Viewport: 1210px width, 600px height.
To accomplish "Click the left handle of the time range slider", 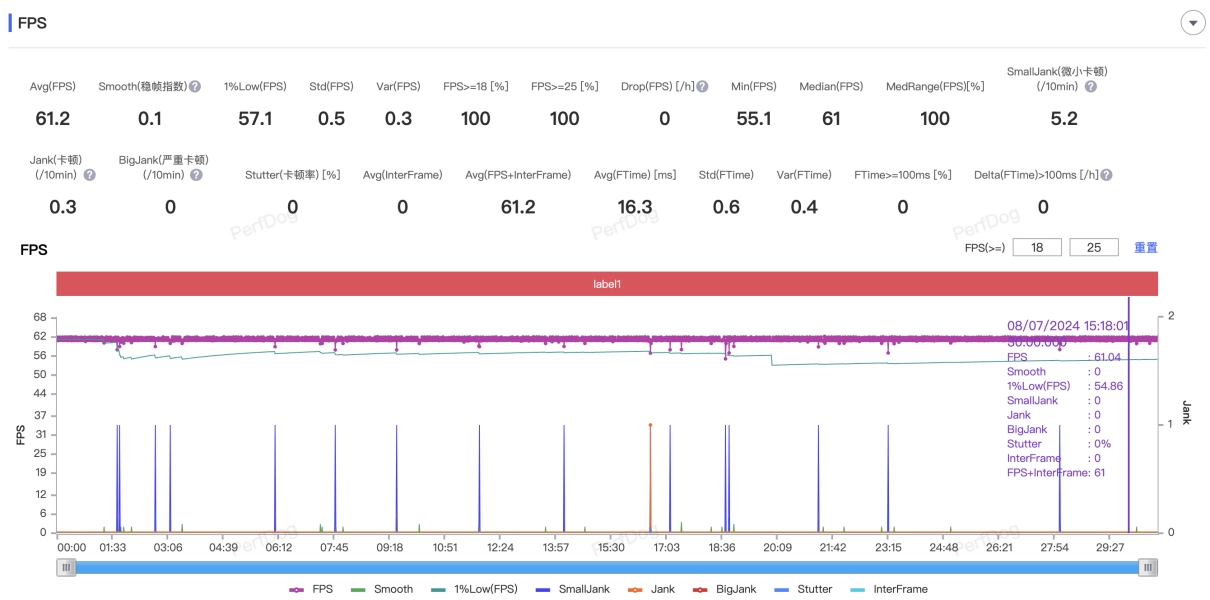I will coord(66,568).
